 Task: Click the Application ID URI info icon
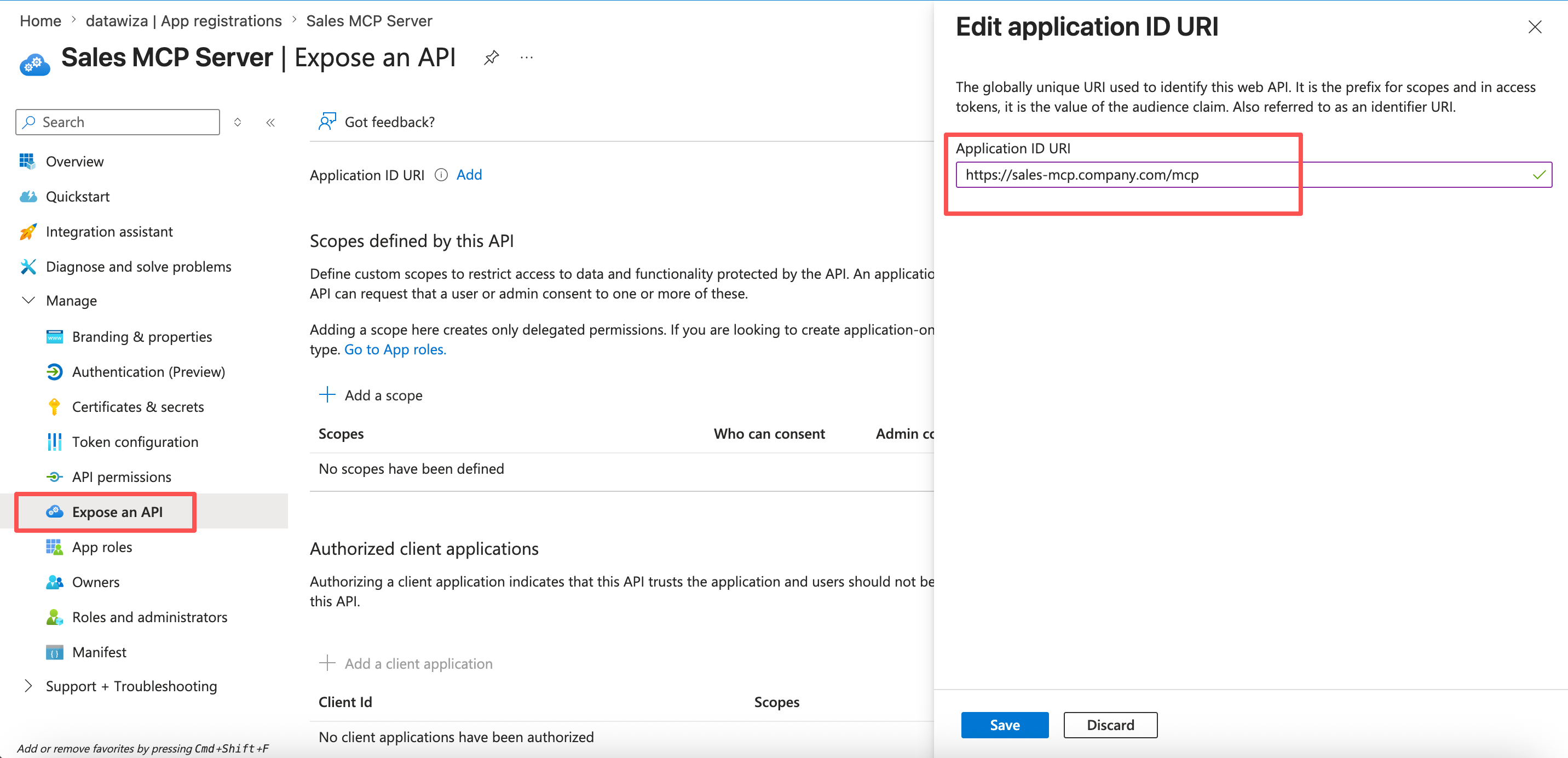coord(441,175)
